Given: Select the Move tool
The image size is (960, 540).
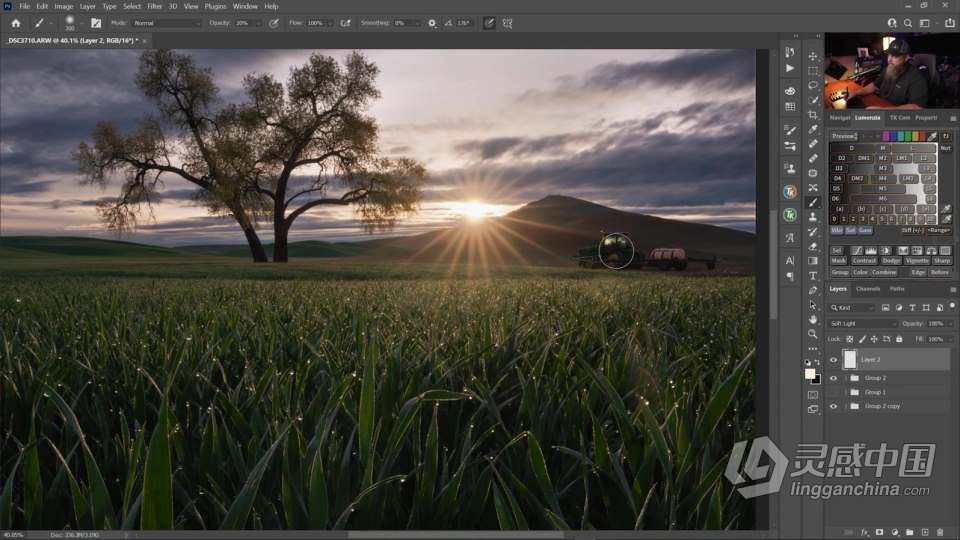Looking at the screenshot, I should point(813,56).
